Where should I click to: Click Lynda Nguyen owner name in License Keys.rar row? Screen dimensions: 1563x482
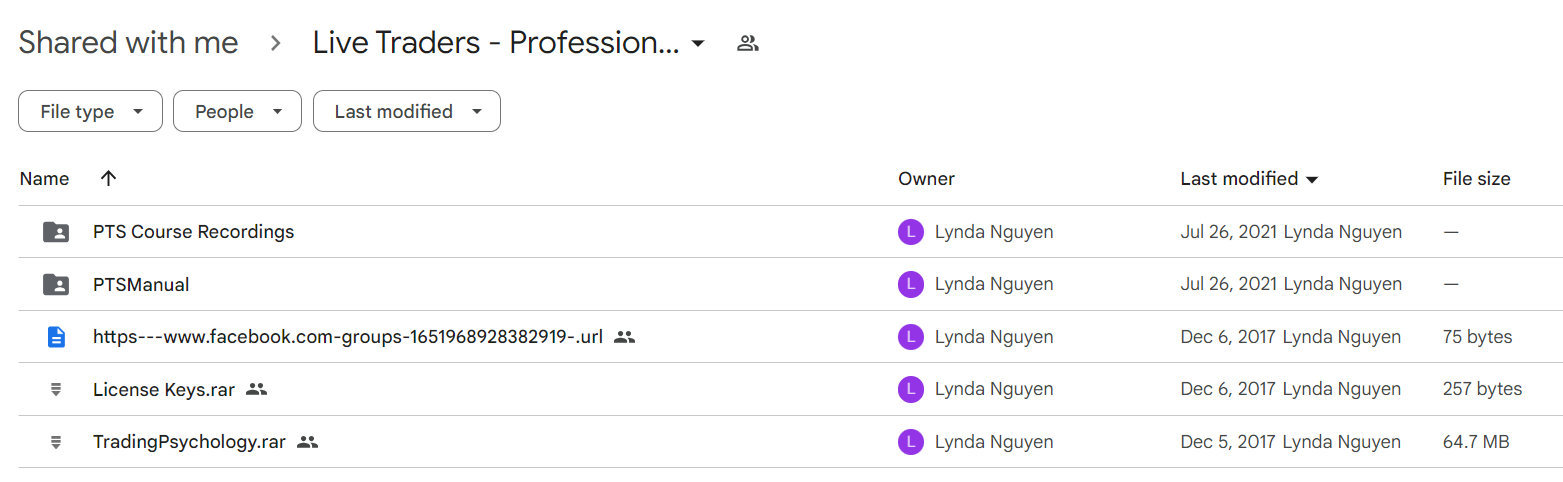(x=994, y=390)
